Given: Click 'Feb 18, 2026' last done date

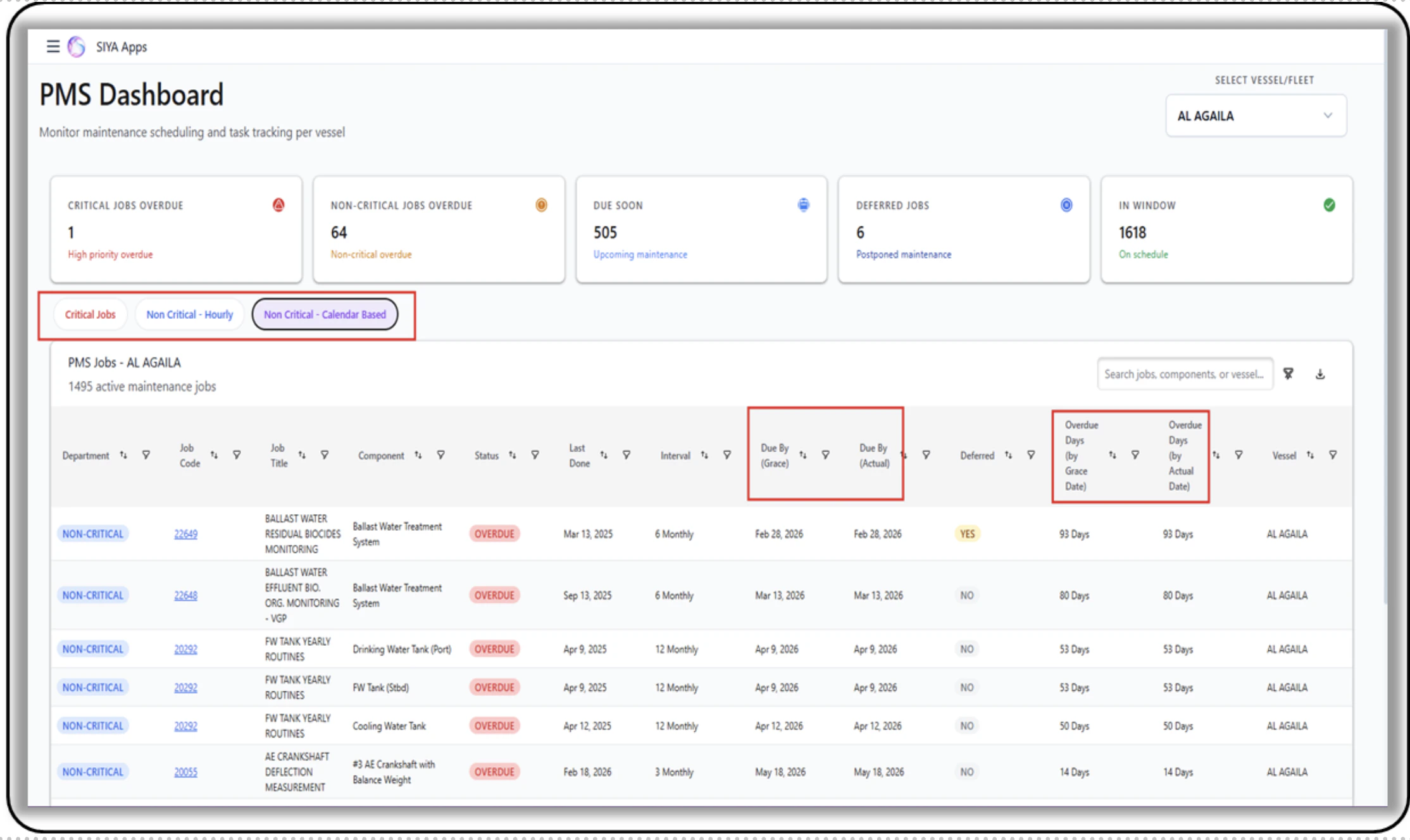Looking at the screenshot, I should pos(587,772).
